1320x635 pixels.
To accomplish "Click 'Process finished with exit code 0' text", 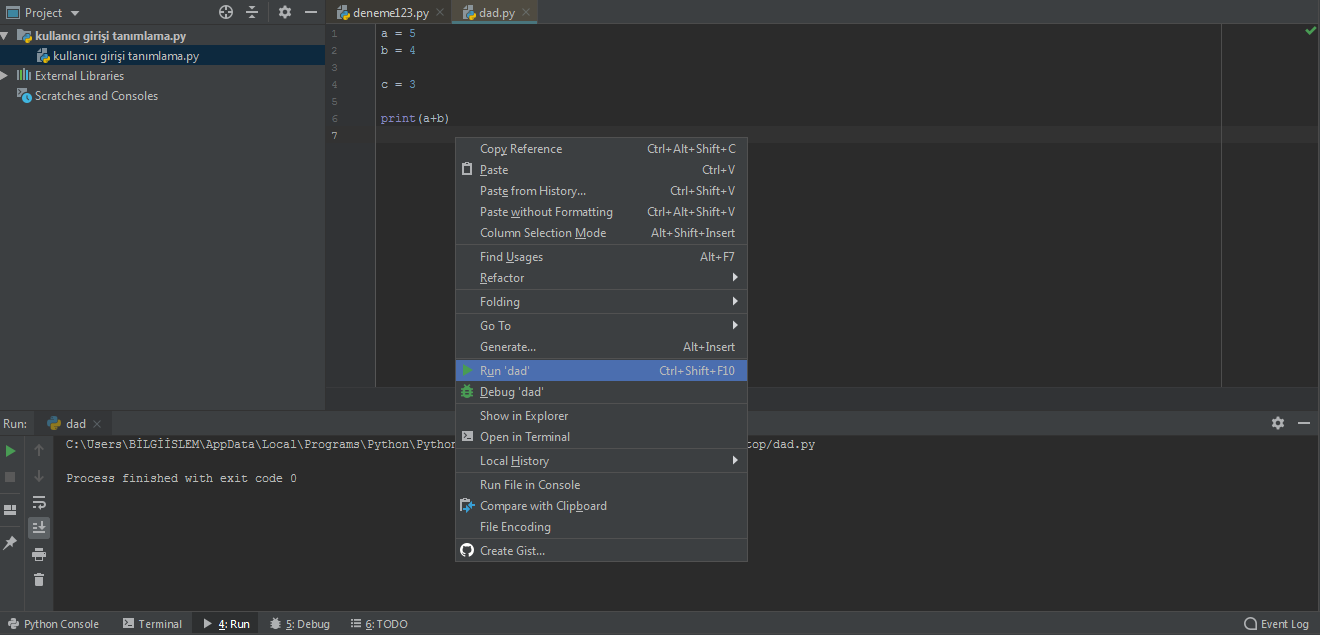I will click(x=181, y=479).
